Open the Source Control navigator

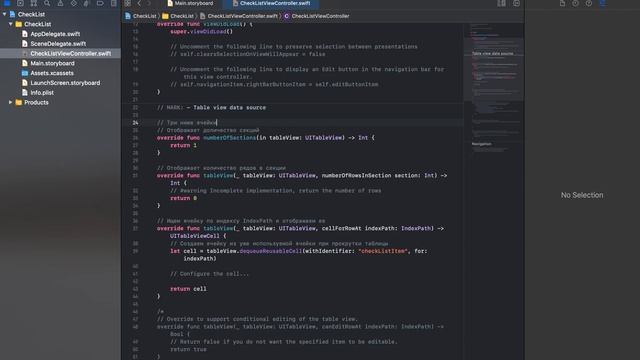click(x=20, y=3)
